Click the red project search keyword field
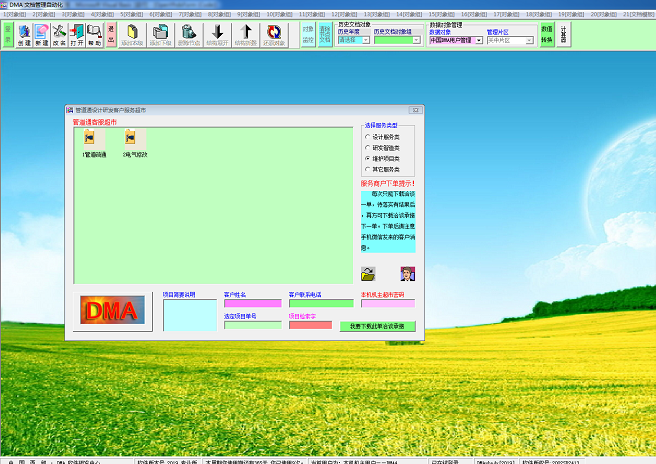Screen dimensions: 656x464 310,325
